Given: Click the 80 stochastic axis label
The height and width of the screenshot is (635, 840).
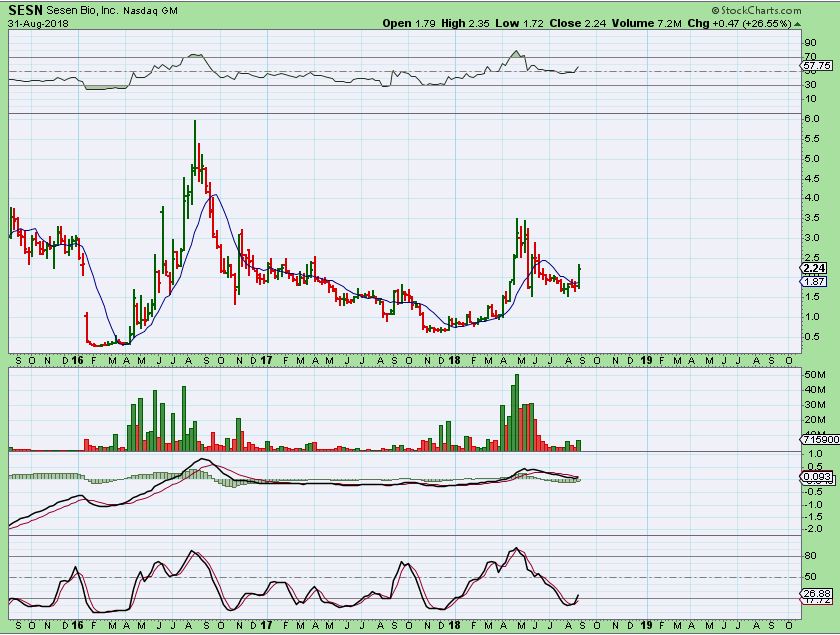Looking at the screenshot, I should 811,556.
